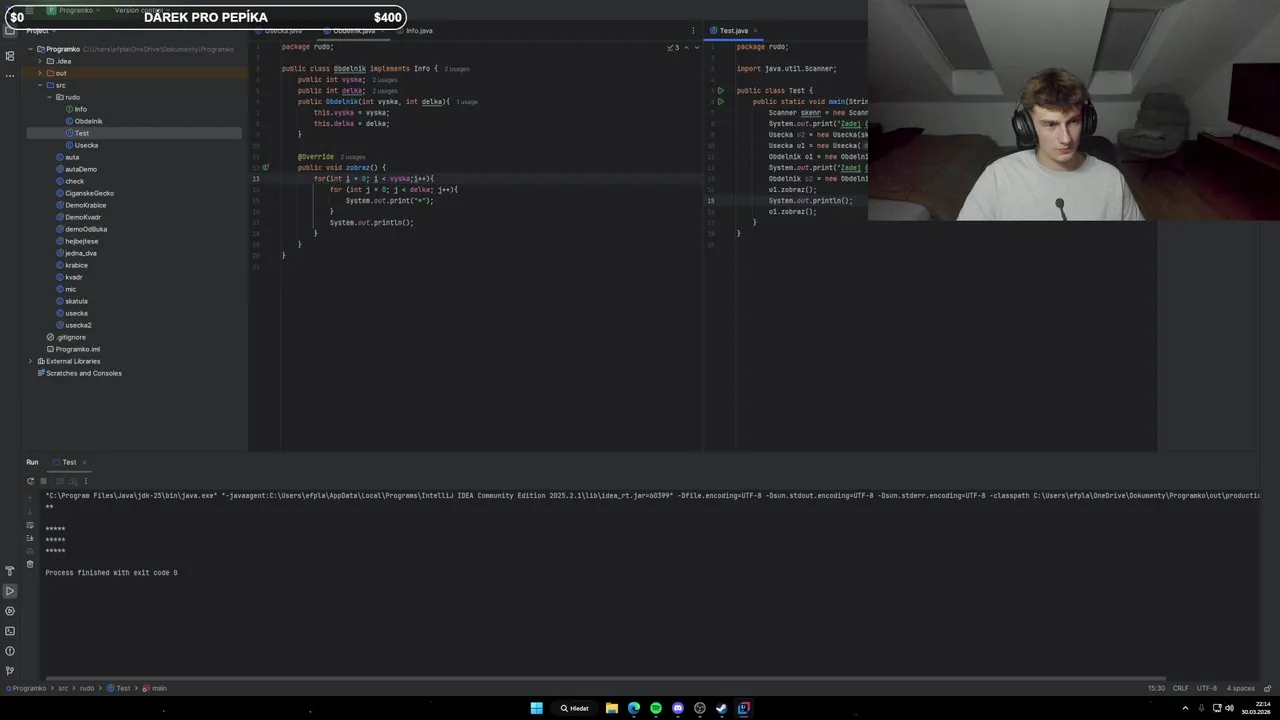This screenshot has height=720, width=1280.
Task: Open Spotify from the taskbar
Action: pos(656,708)
